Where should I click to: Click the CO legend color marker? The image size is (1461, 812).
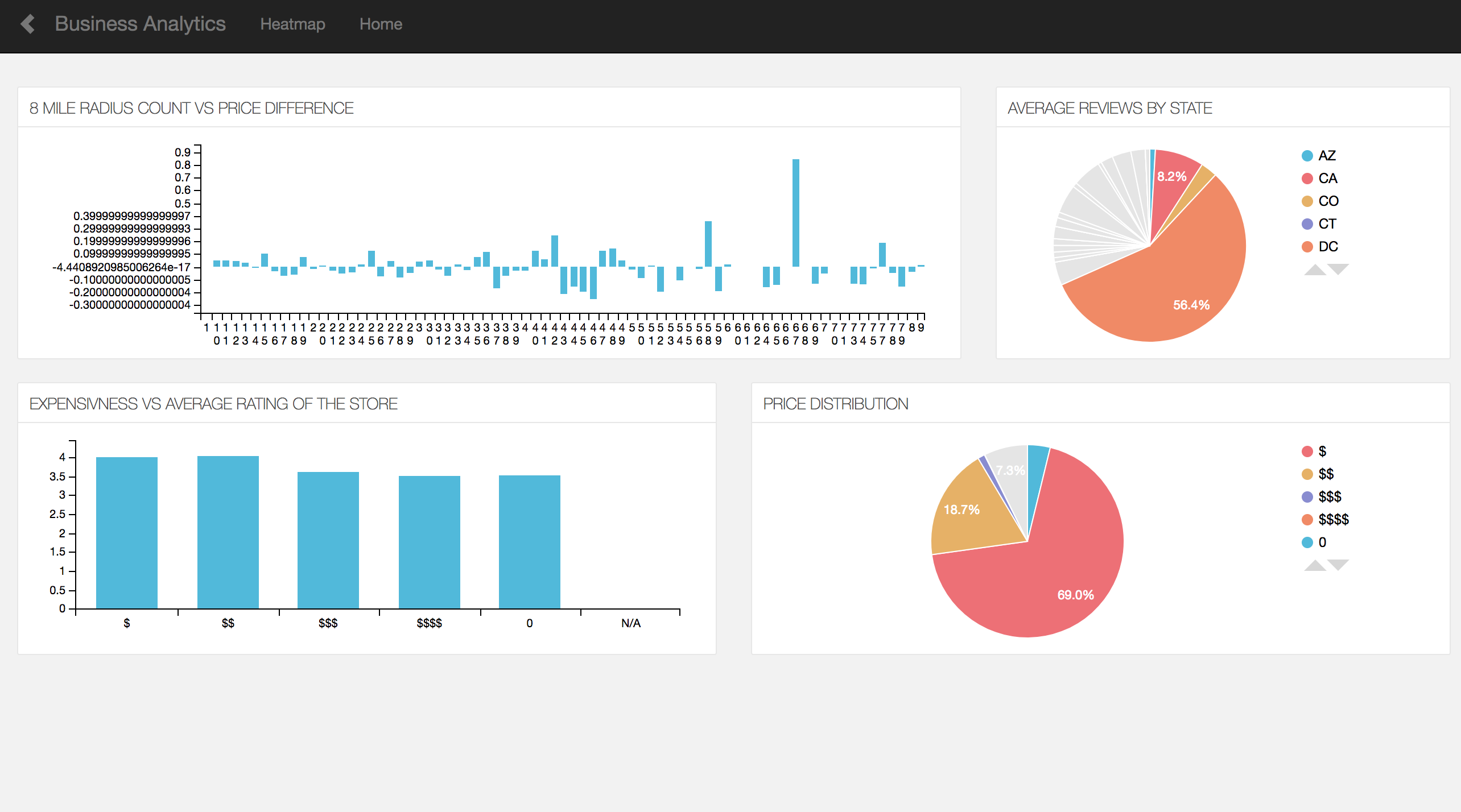1307,201
